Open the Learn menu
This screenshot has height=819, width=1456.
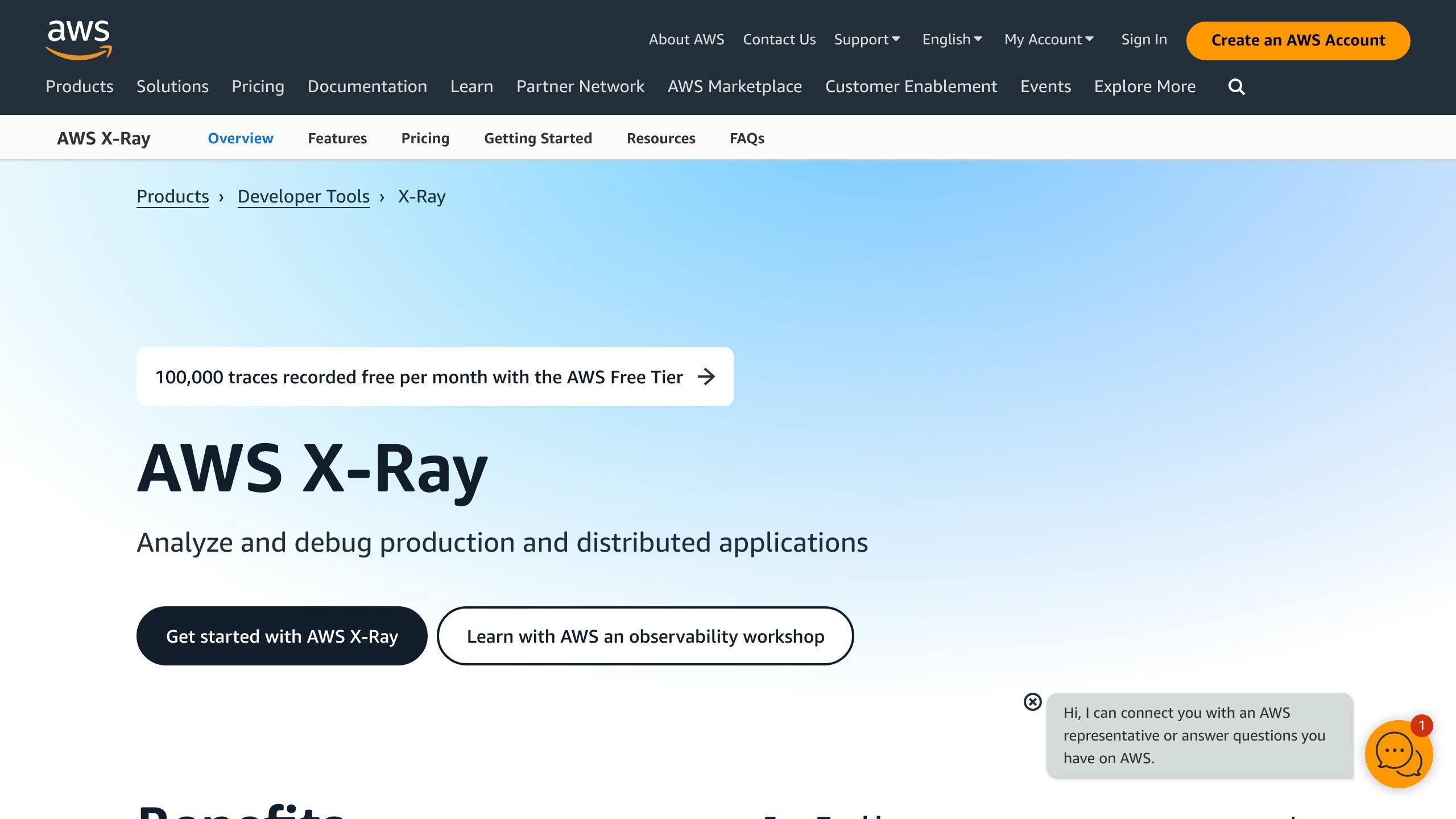pyautogui.click(x=471, y=86)
